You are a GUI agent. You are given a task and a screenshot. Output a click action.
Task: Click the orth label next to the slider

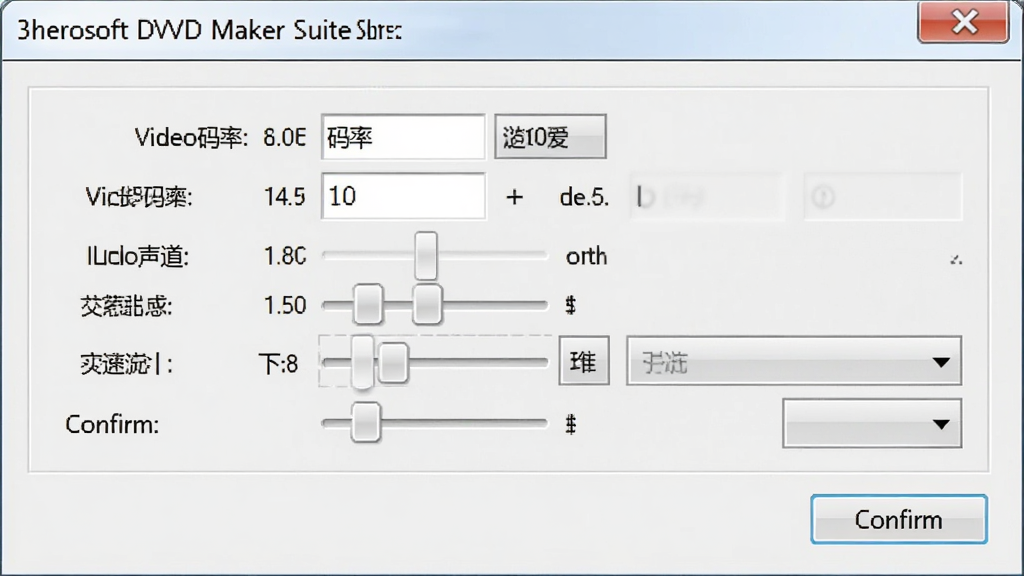pos(586,257)
